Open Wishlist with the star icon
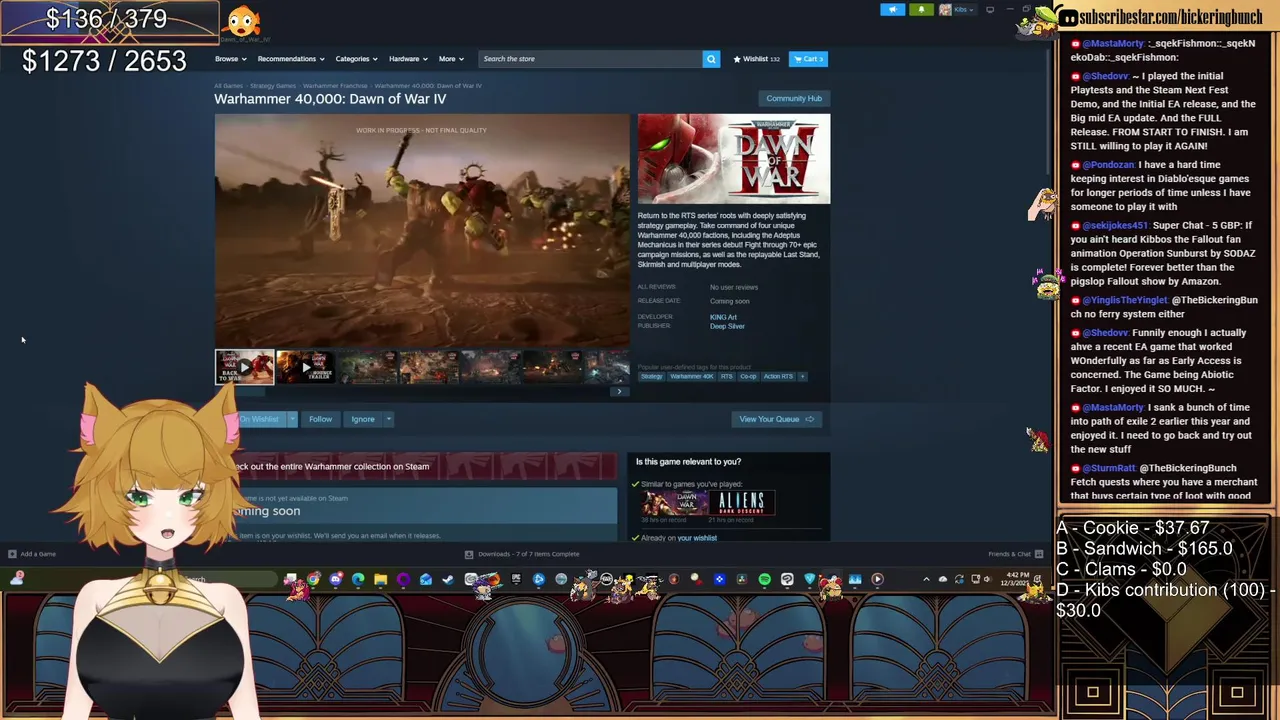This screenshot has height=720, width=1280. pos(756,59)
